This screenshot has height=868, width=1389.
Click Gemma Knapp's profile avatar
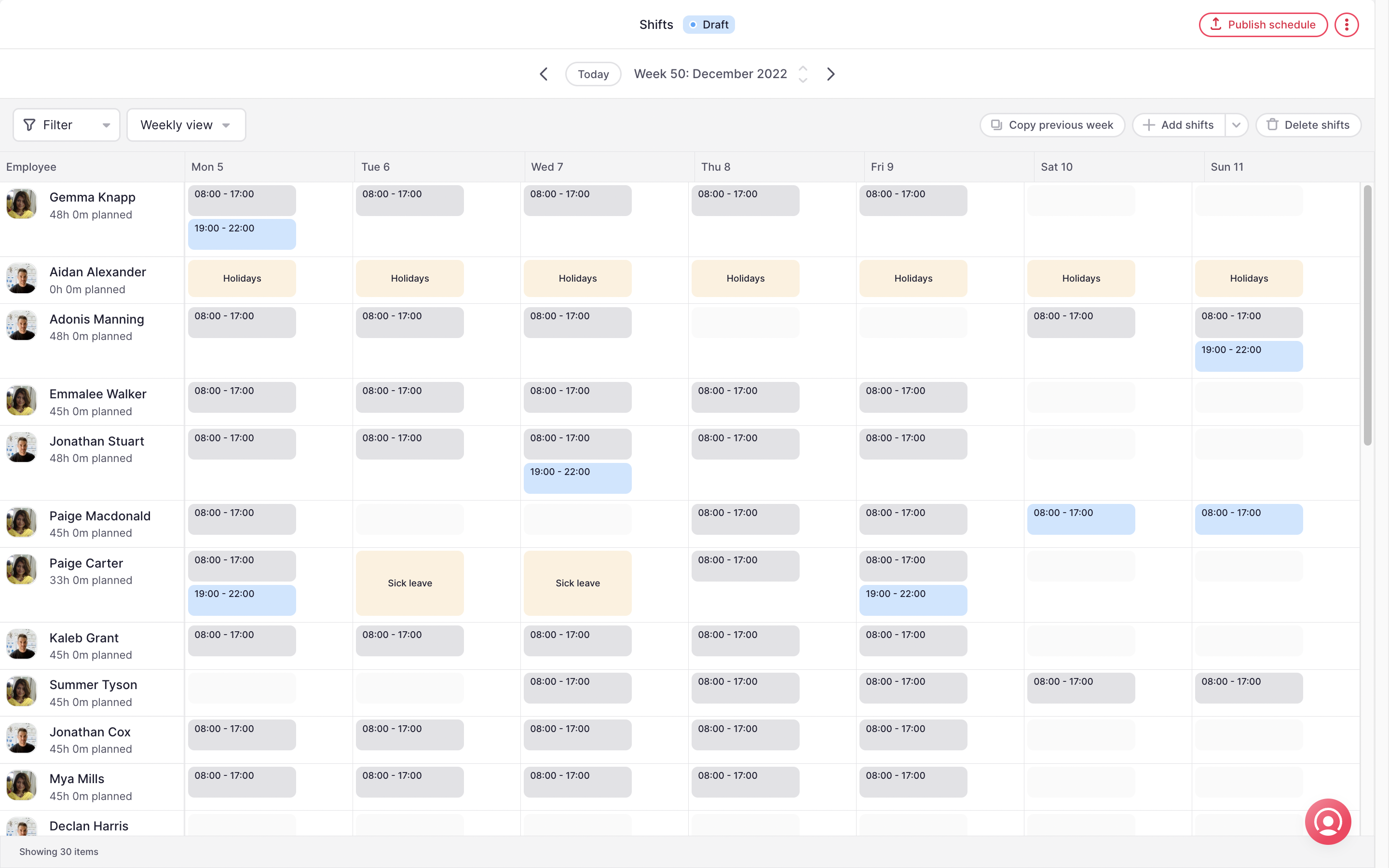(x=21, y=204)
